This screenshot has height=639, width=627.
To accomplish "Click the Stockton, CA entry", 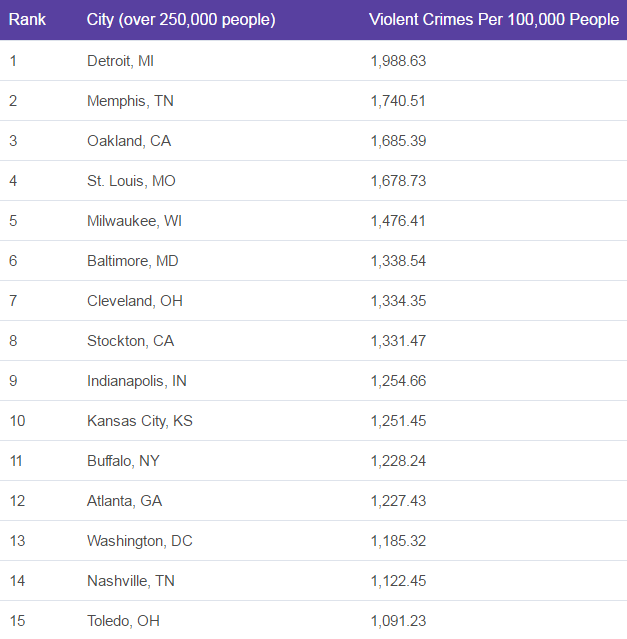I will pos(130,341).
